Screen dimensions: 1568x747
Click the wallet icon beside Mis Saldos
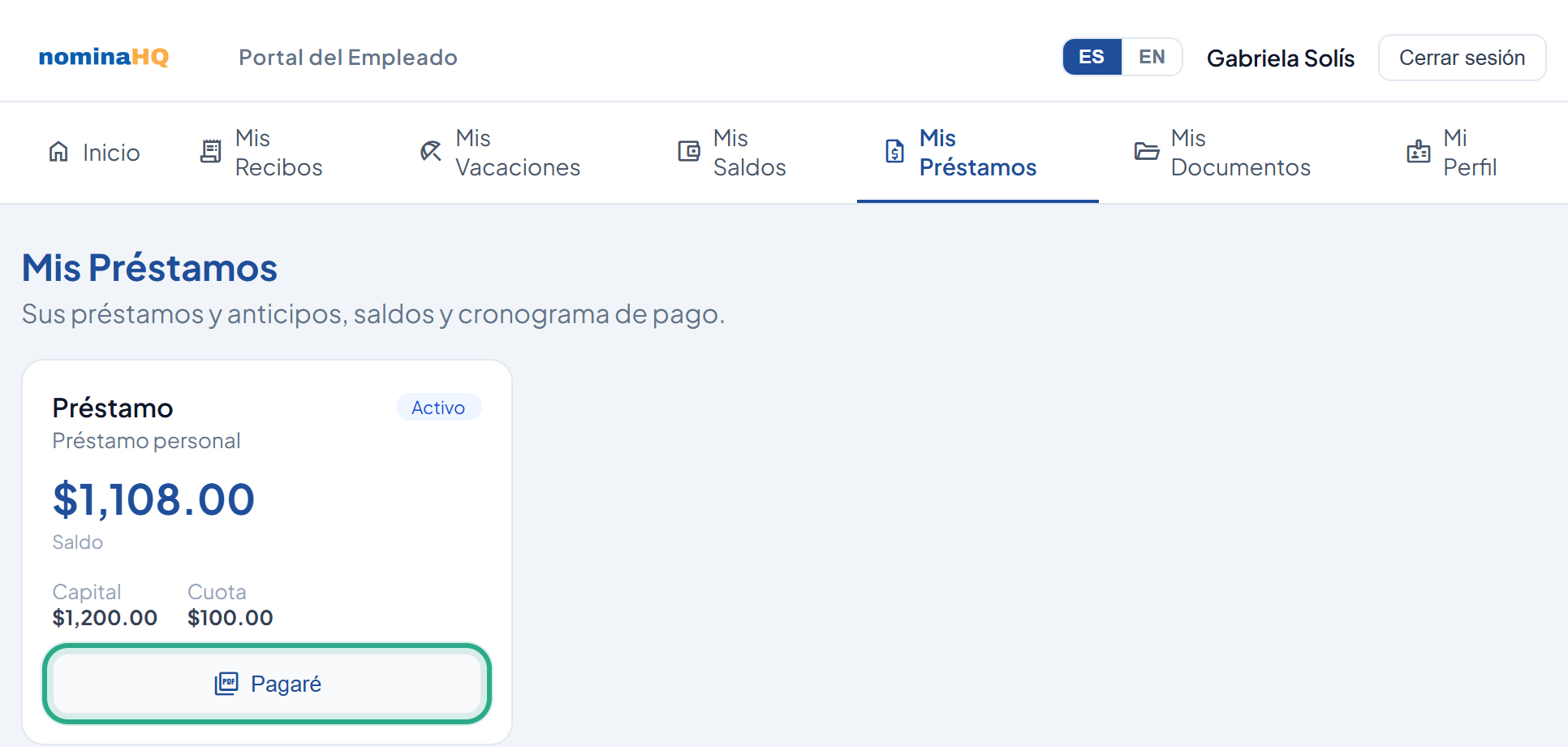tap(689, 152)
